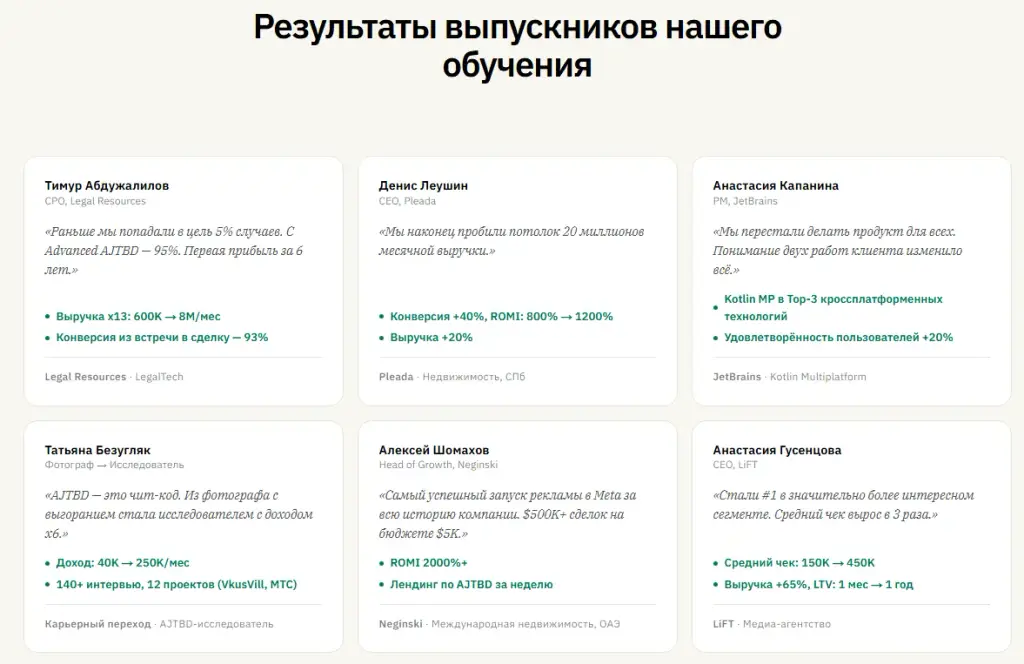Select the name Тимур Абдужалилов
Screen dimensions: 1024x664
point(106,185)
